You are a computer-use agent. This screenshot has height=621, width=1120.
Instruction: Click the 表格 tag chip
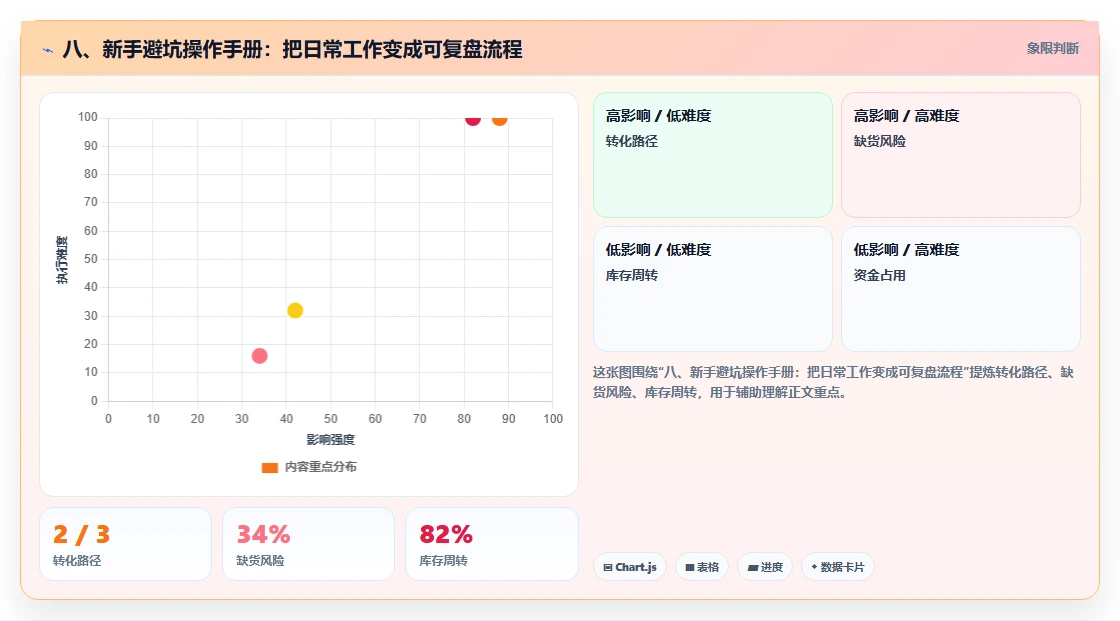pyautogui.click(x=702, y=567)
